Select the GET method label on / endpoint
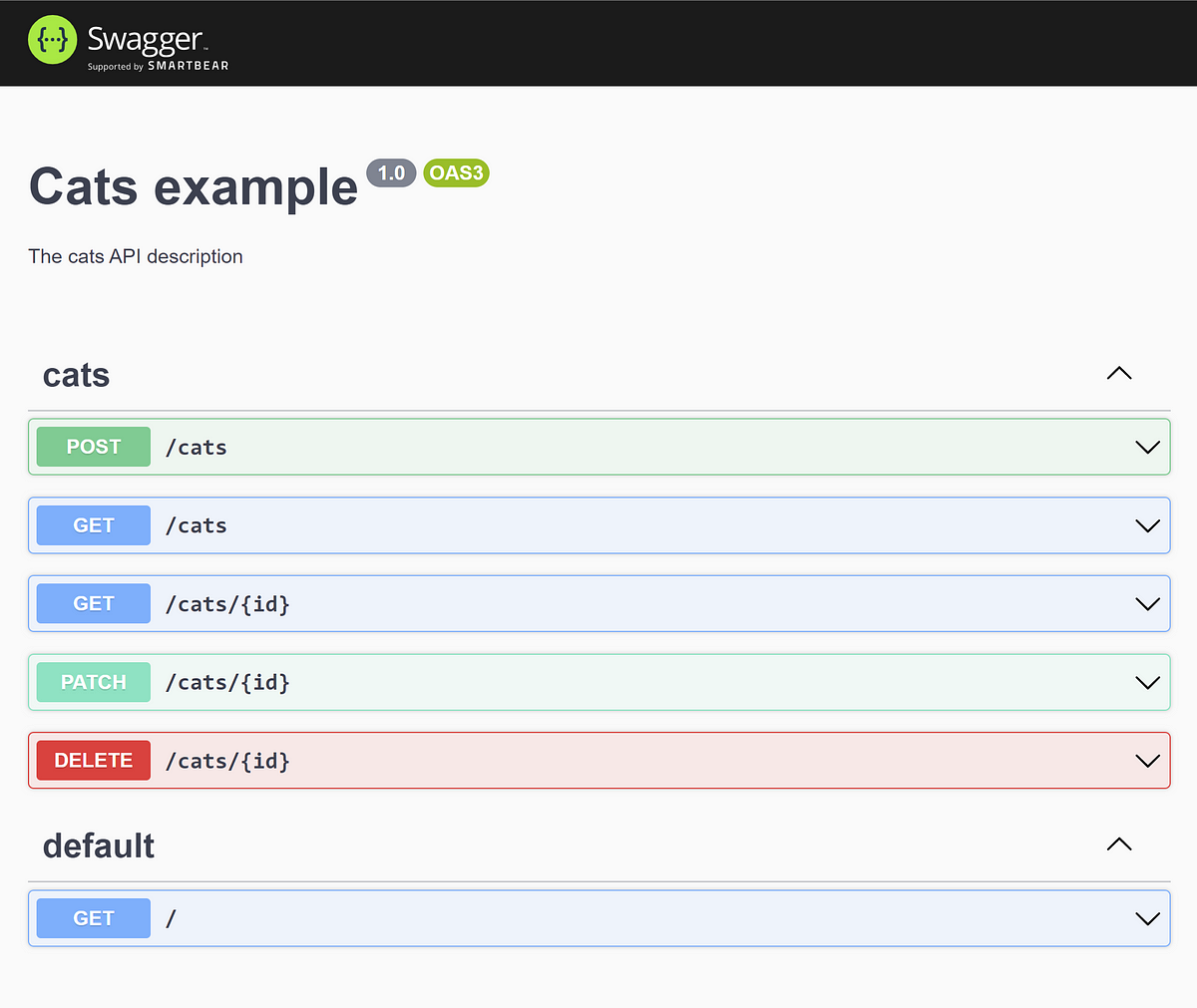Image resolution: width=1197 pixels, height=1008 pixels. click(x=93, y=917)
